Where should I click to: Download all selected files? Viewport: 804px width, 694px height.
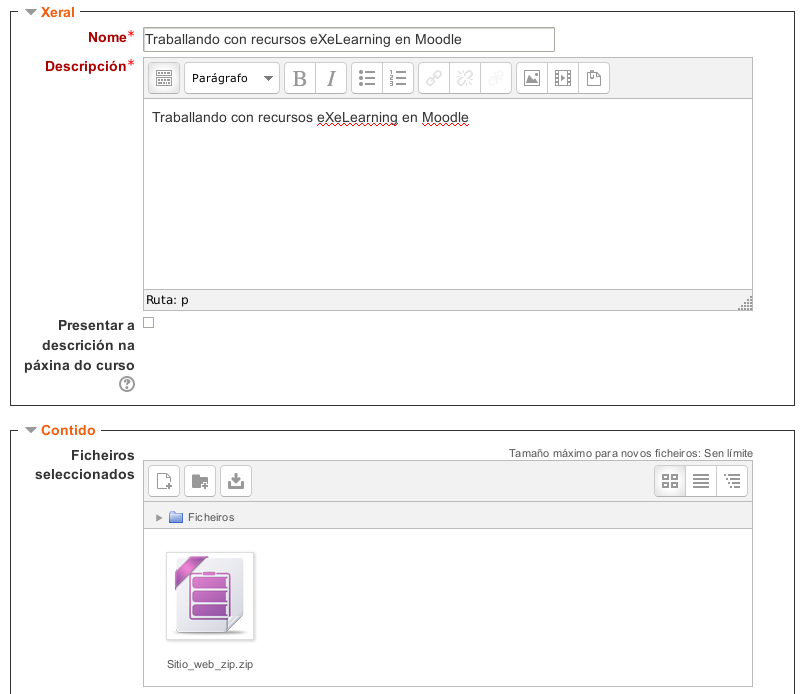(235, 481)
